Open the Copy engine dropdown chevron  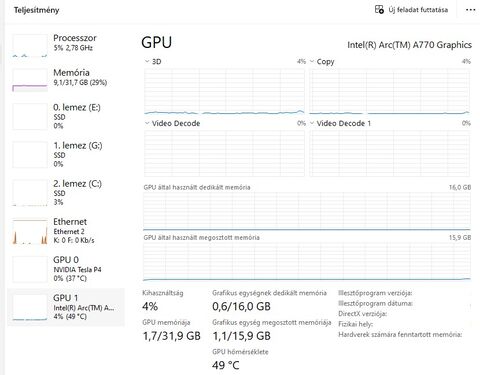click(x=312, y=61)
